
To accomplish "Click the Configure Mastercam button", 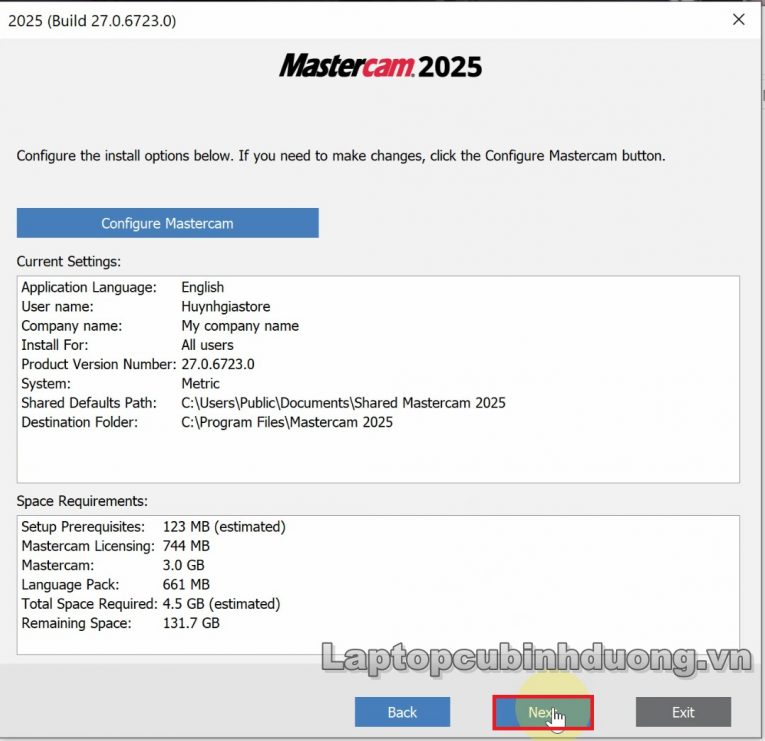I will [167, 223].
